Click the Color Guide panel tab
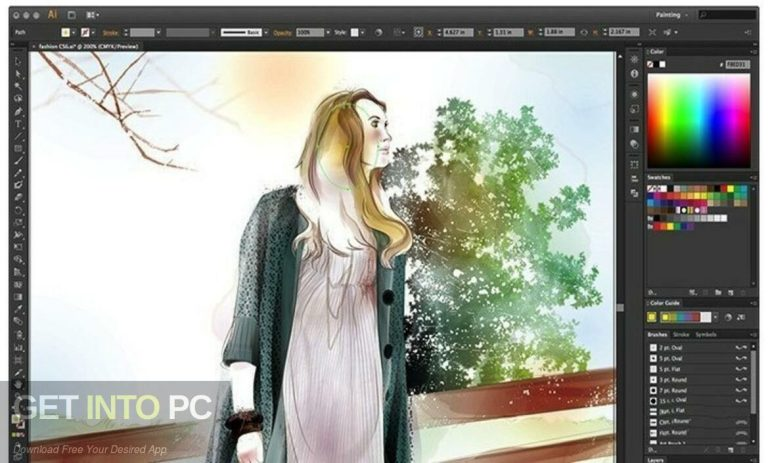Image resolution: width=768 pixels, height=463 pixels. tap(664, 303)
